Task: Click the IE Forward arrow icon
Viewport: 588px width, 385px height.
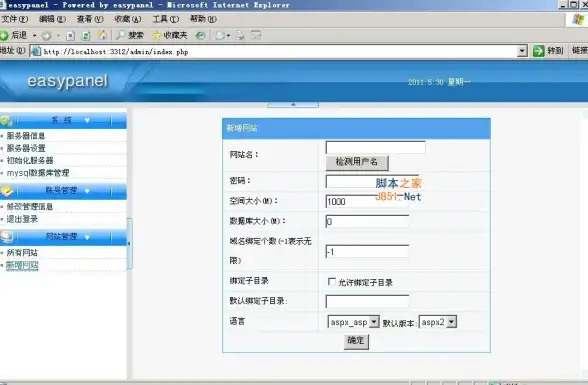Action: pos(46,36)
